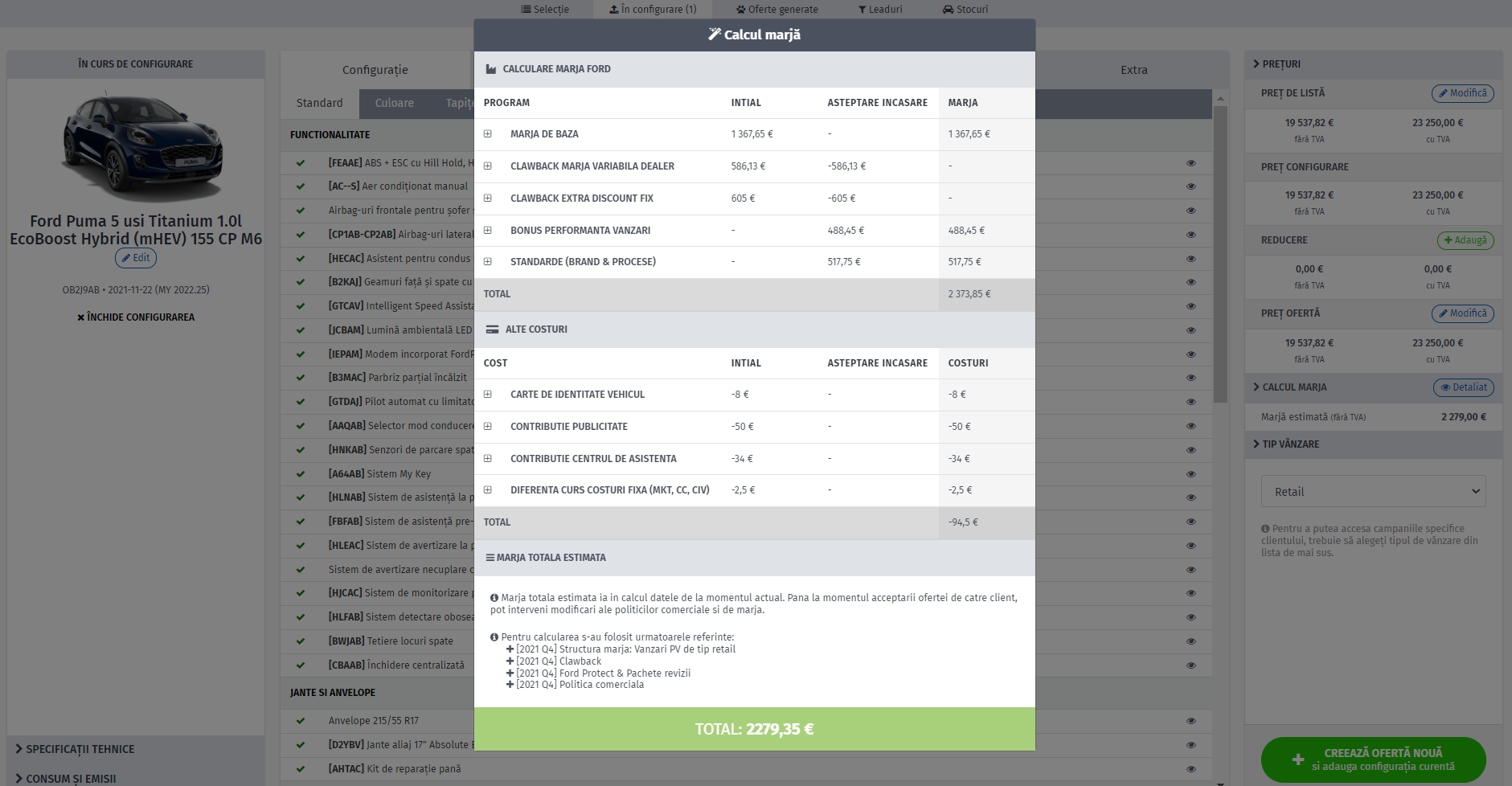The width and height of the screenshot is (1512, 786).
Task: Click Adaugă next to REDUCERE
Action: [x=1465, y=240]
